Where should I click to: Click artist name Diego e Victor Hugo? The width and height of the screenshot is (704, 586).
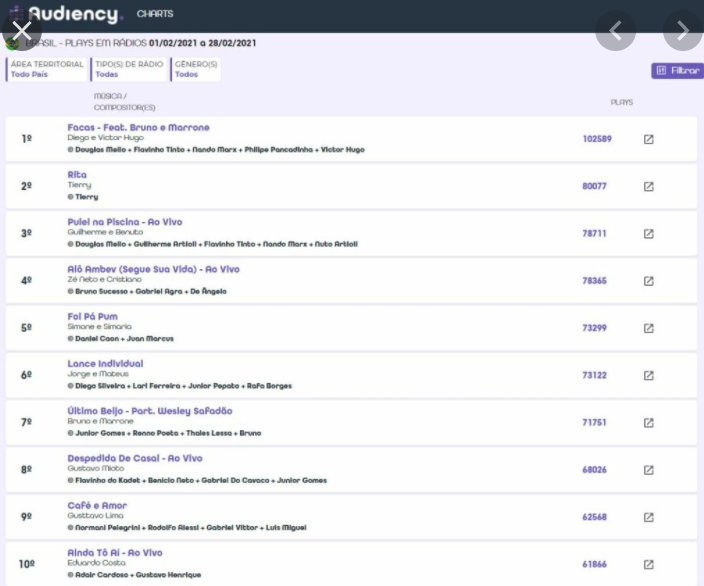point(106,138)
